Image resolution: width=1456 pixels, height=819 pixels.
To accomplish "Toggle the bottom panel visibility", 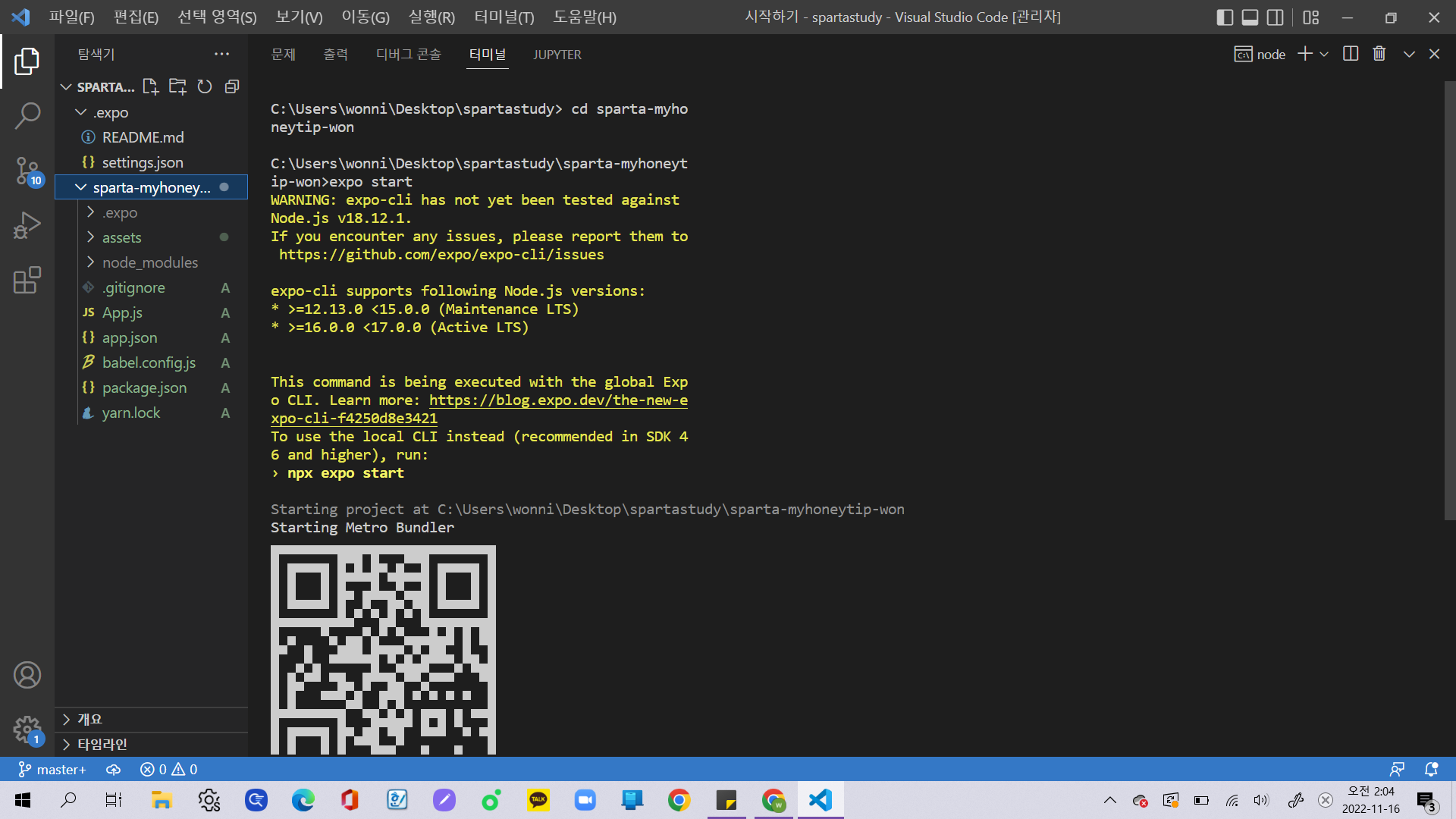I will pyautogui.click(x=1250, y=17).
